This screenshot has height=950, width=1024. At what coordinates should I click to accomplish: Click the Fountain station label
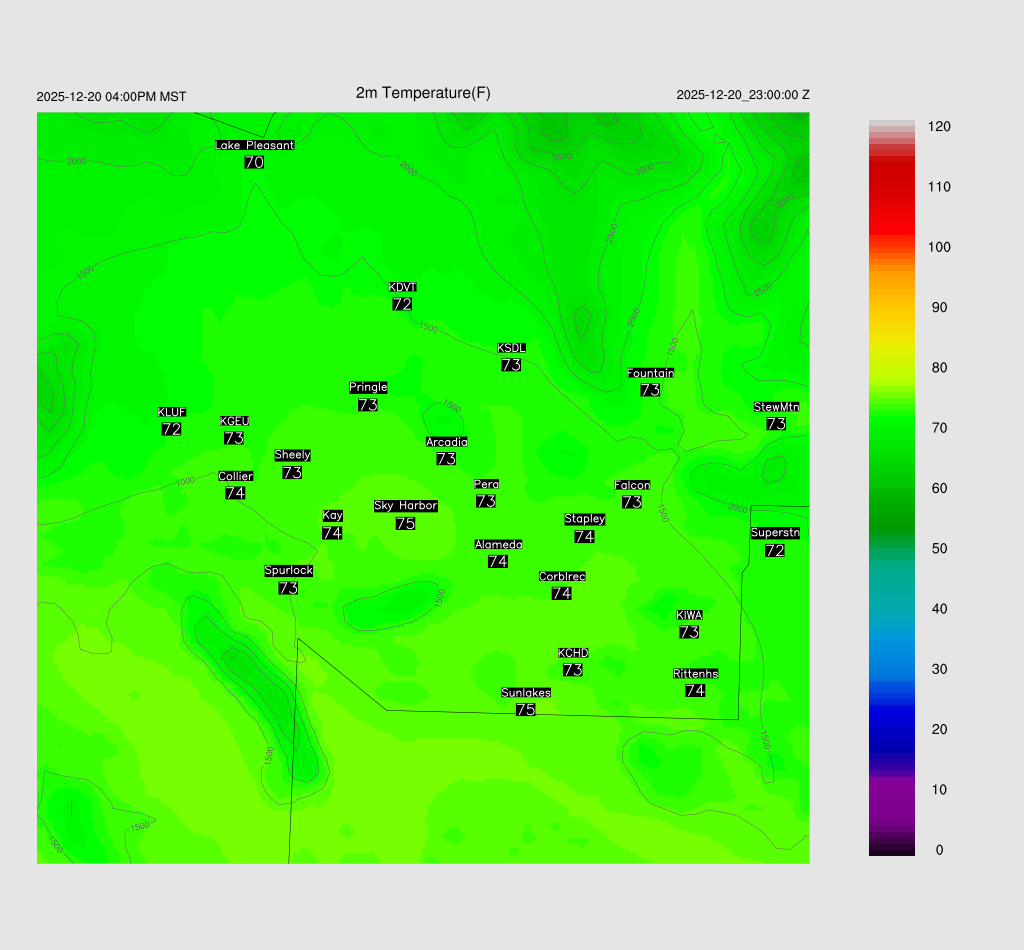pyautogui.click(x=650, y=373)
